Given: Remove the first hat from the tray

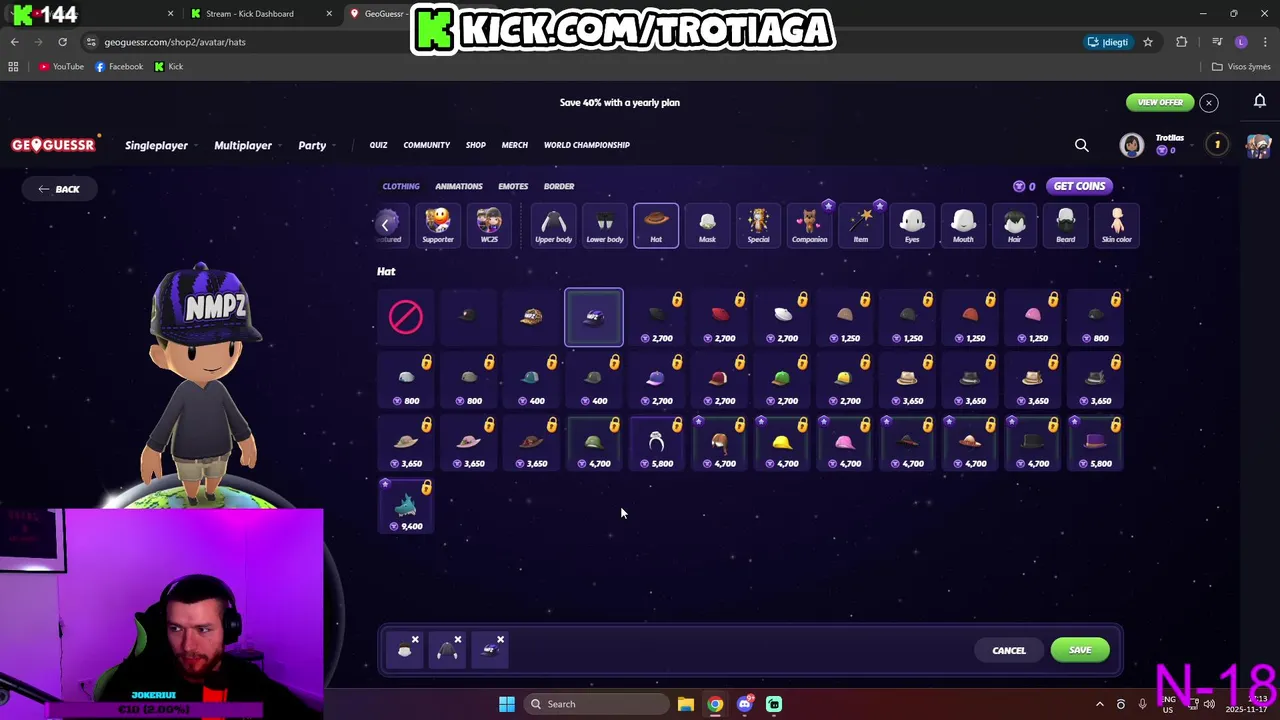Looking at the screenshot, I should [415, 640].
